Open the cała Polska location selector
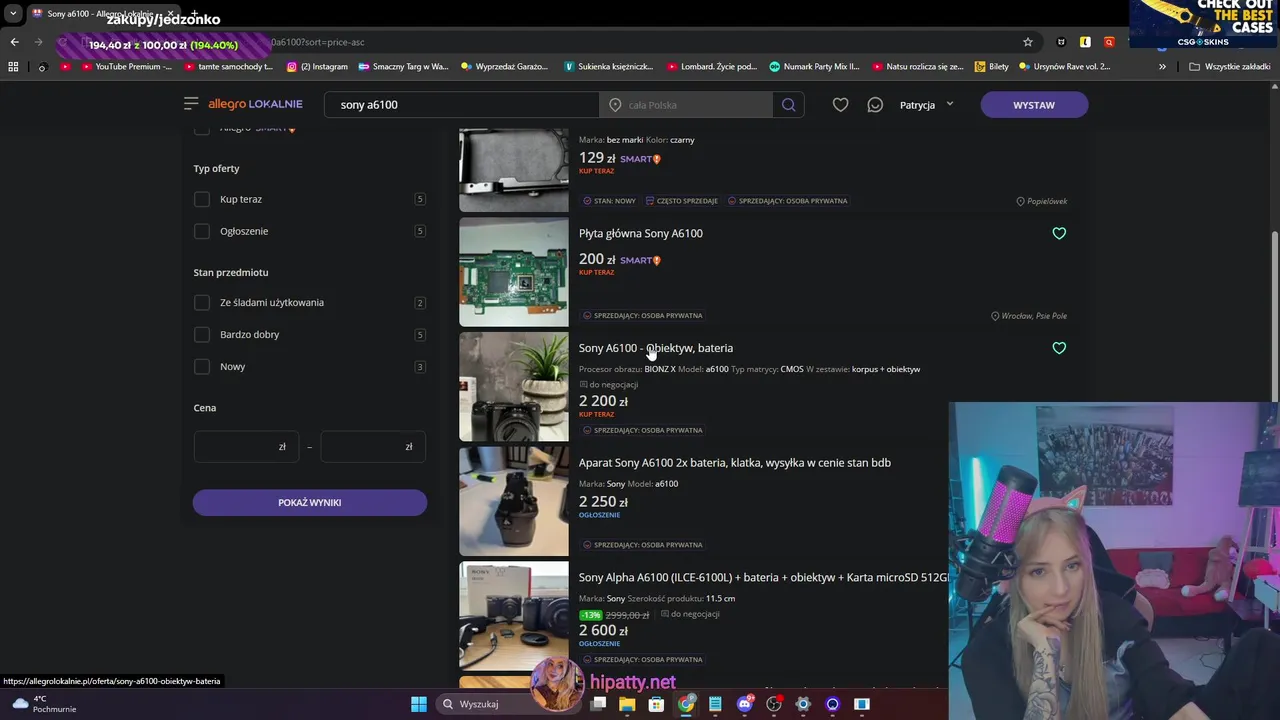Screen dimensions: 1280x720 686,105
